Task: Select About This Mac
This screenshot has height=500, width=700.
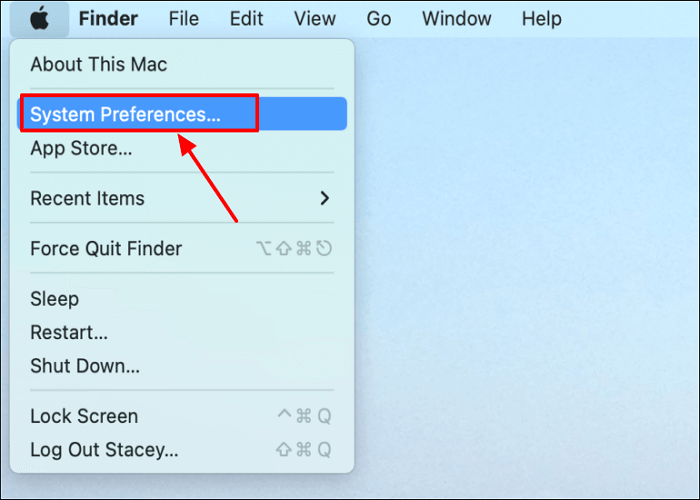Action: [x=99, y=65]
